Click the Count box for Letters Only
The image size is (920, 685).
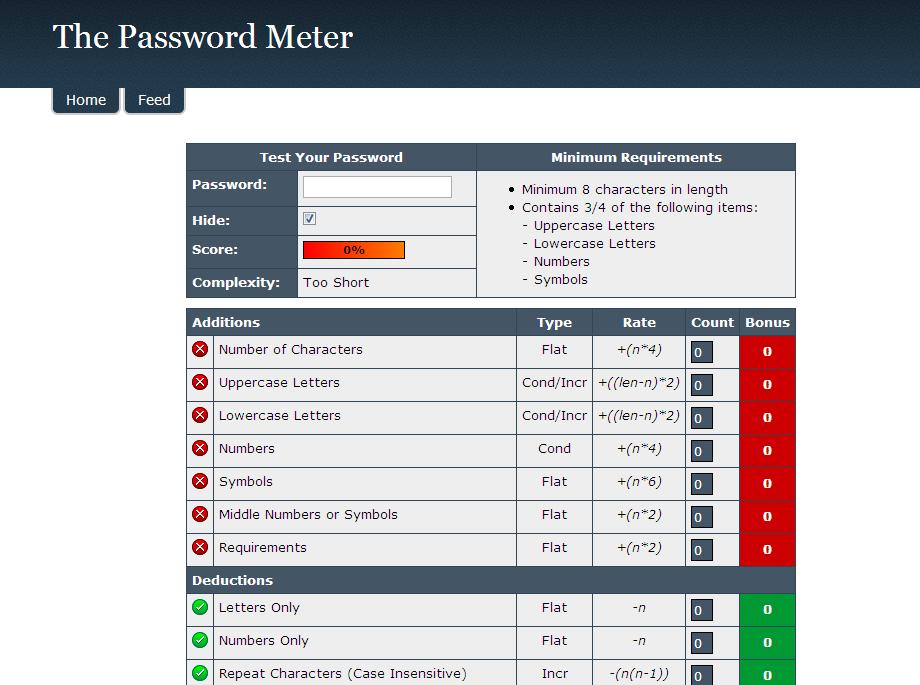tap(702, 610)
